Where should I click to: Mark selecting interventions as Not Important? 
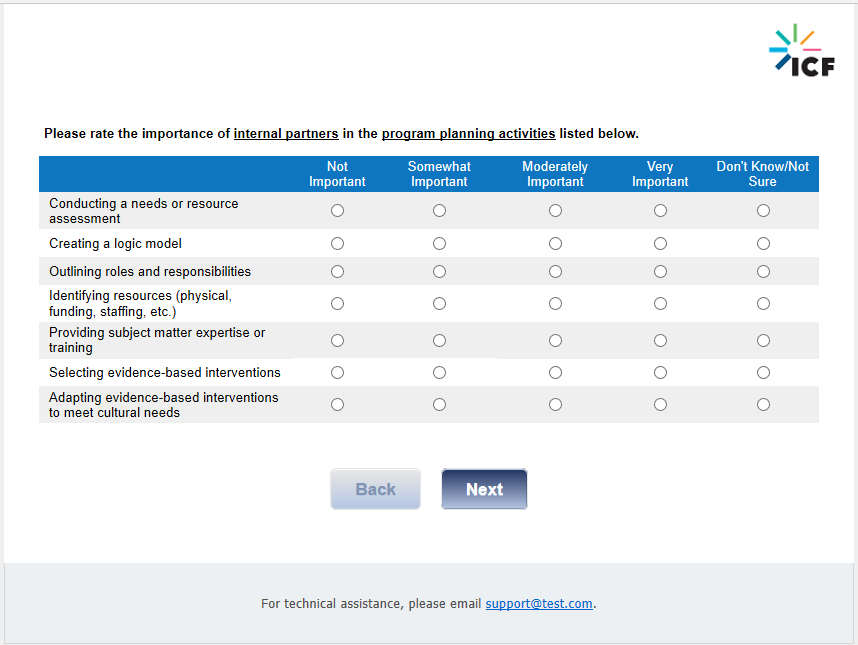tap(337, 373)
